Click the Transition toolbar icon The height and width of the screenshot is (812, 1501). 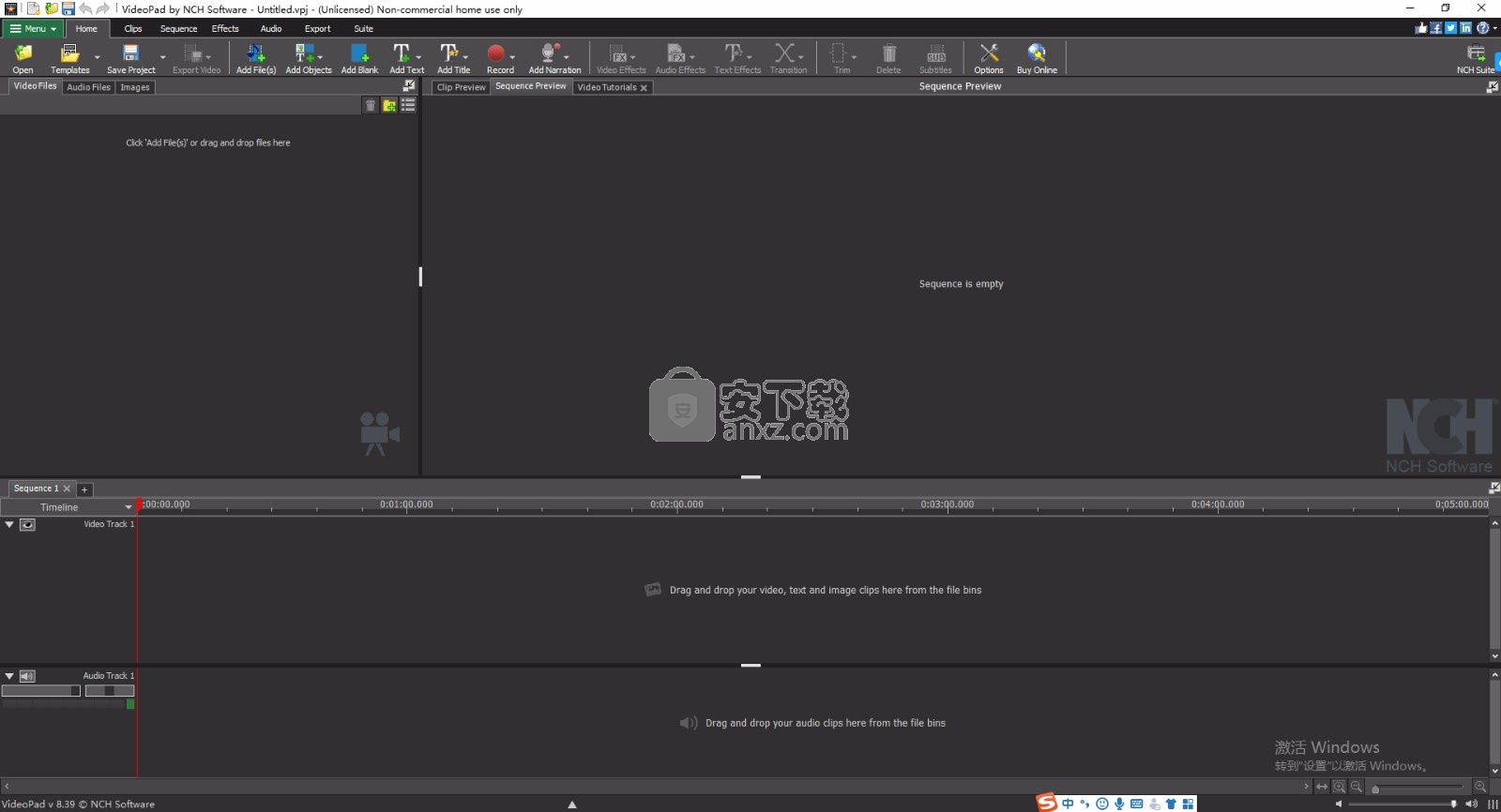click(788, 58)
